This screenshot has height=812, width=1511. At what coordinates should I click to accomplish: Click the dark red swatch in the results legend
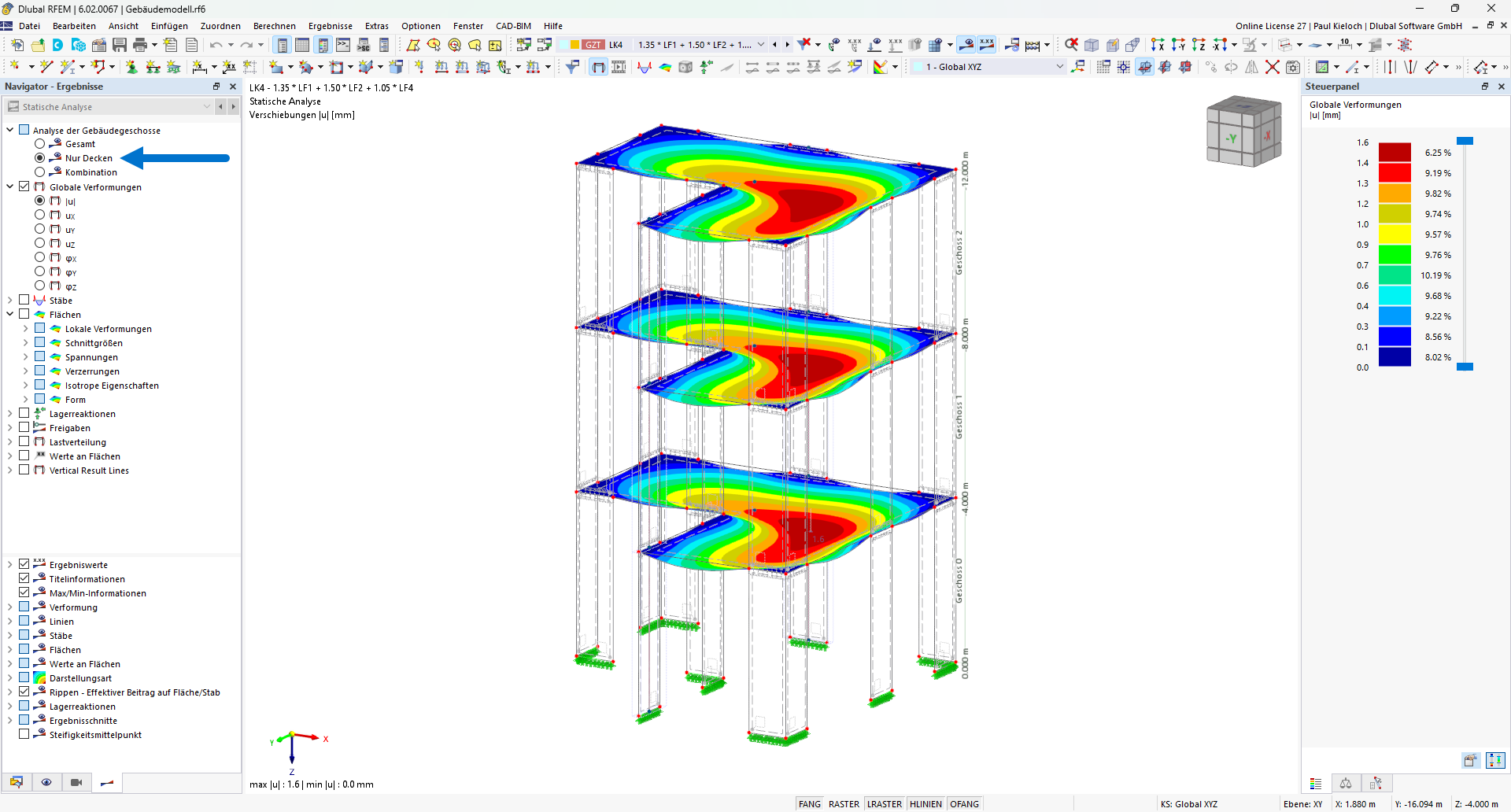1395,153
